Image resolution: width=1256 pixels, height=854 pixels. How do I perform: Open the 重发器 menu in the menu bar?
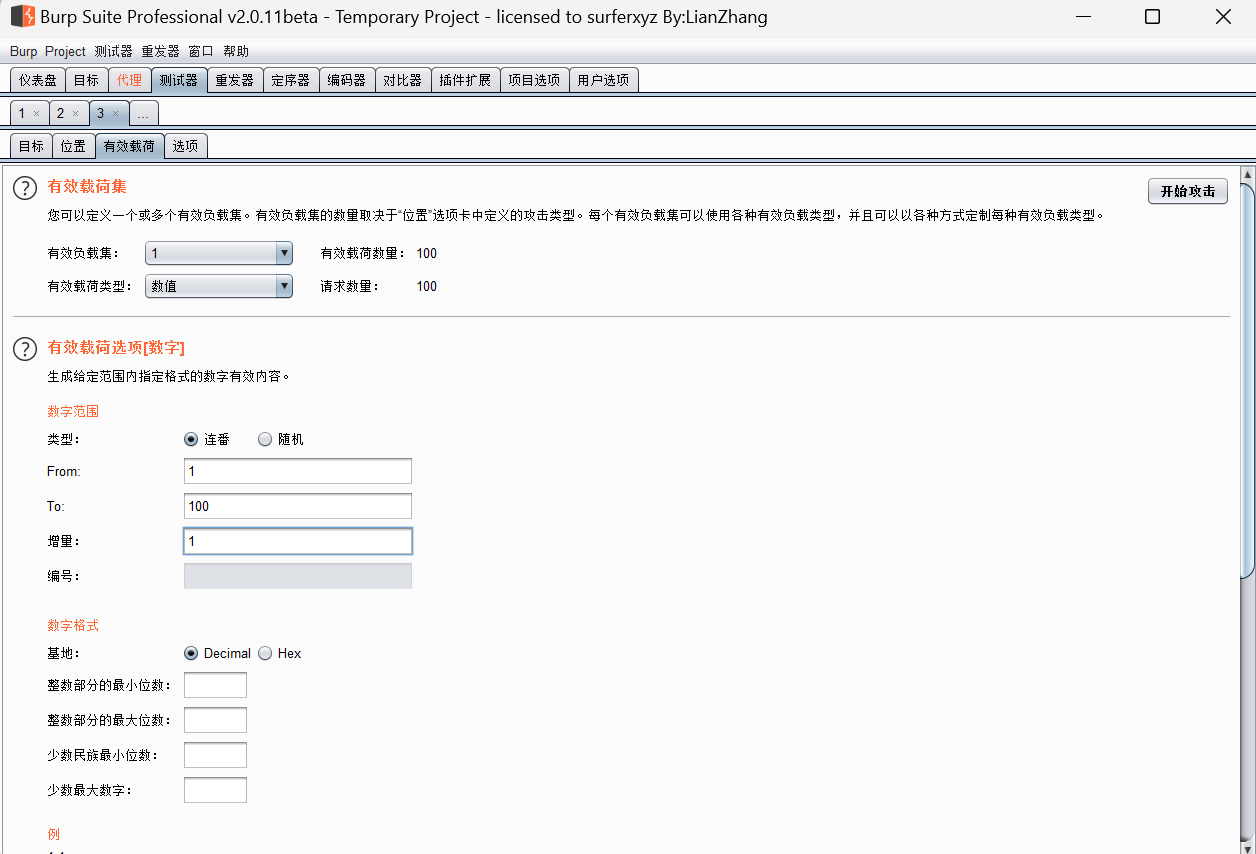tap(160, 51)
